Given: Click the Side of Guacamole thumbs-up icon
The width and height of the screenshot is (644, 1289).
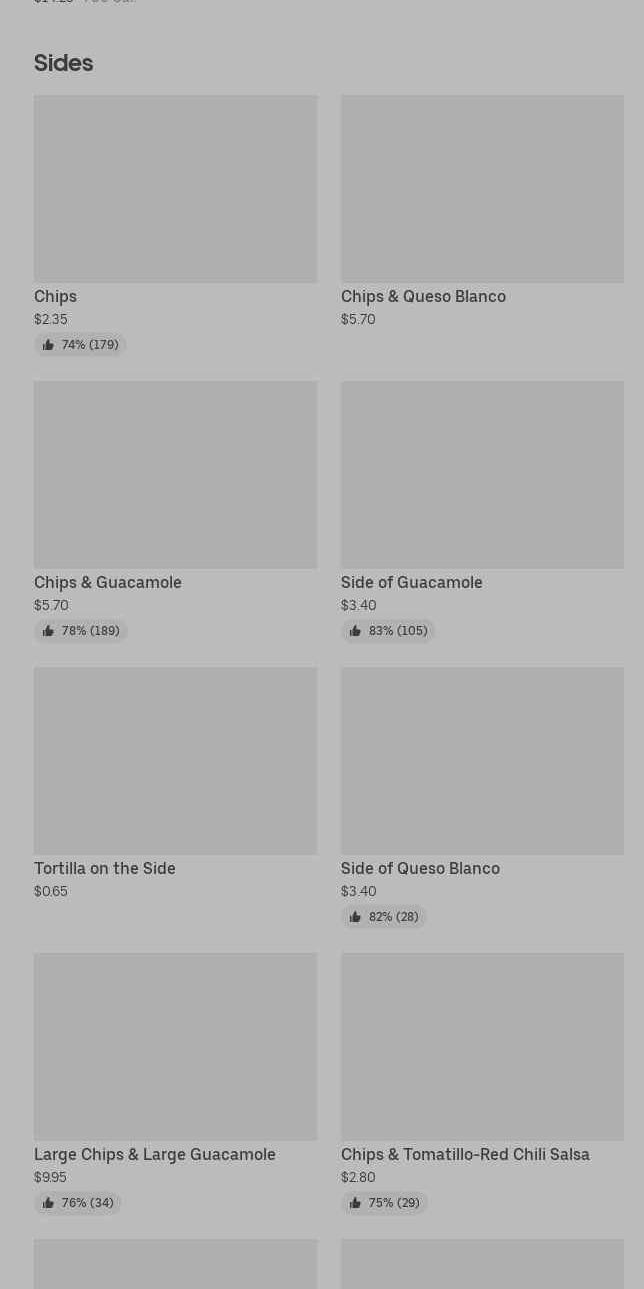Looking at the screenshot, I should [355, 631].
